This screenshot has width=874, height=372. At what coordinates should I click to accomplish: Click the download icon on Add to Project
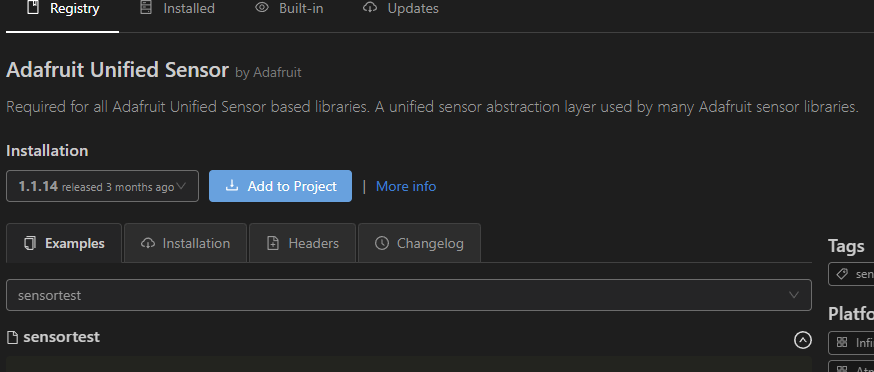231,186
